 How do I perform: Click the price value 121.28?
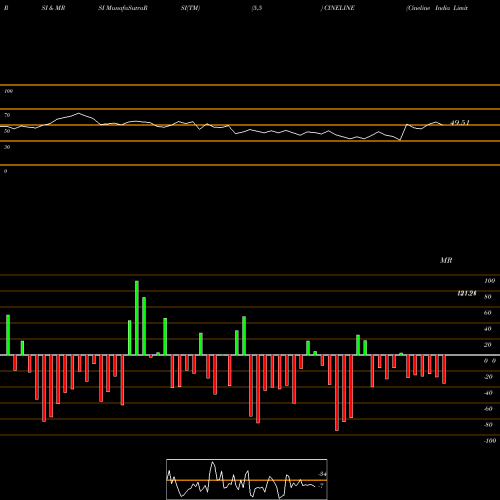click(x=467, y=293)
